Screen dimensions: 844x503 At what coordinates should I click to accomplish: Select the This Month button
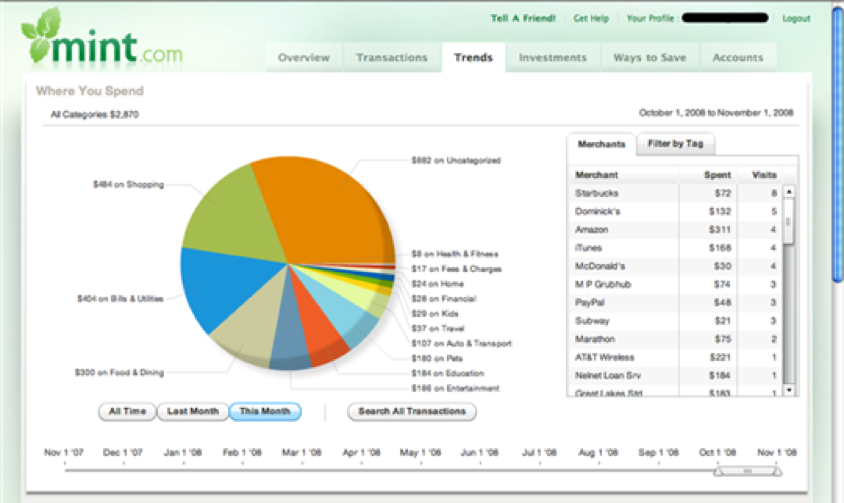(x=265, y=411)
